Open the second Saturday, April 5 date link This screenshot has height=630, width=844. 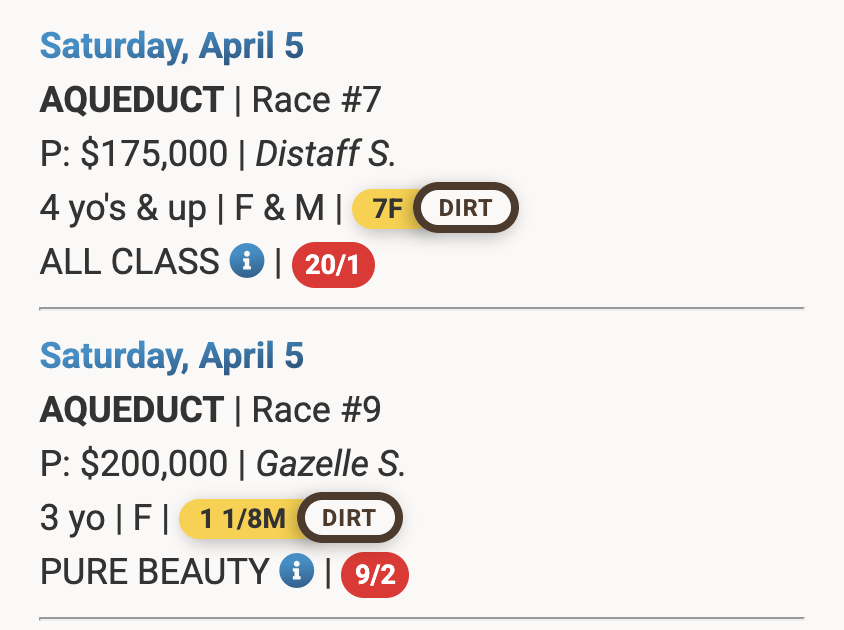pyautogui.click(x=171, y=356)
